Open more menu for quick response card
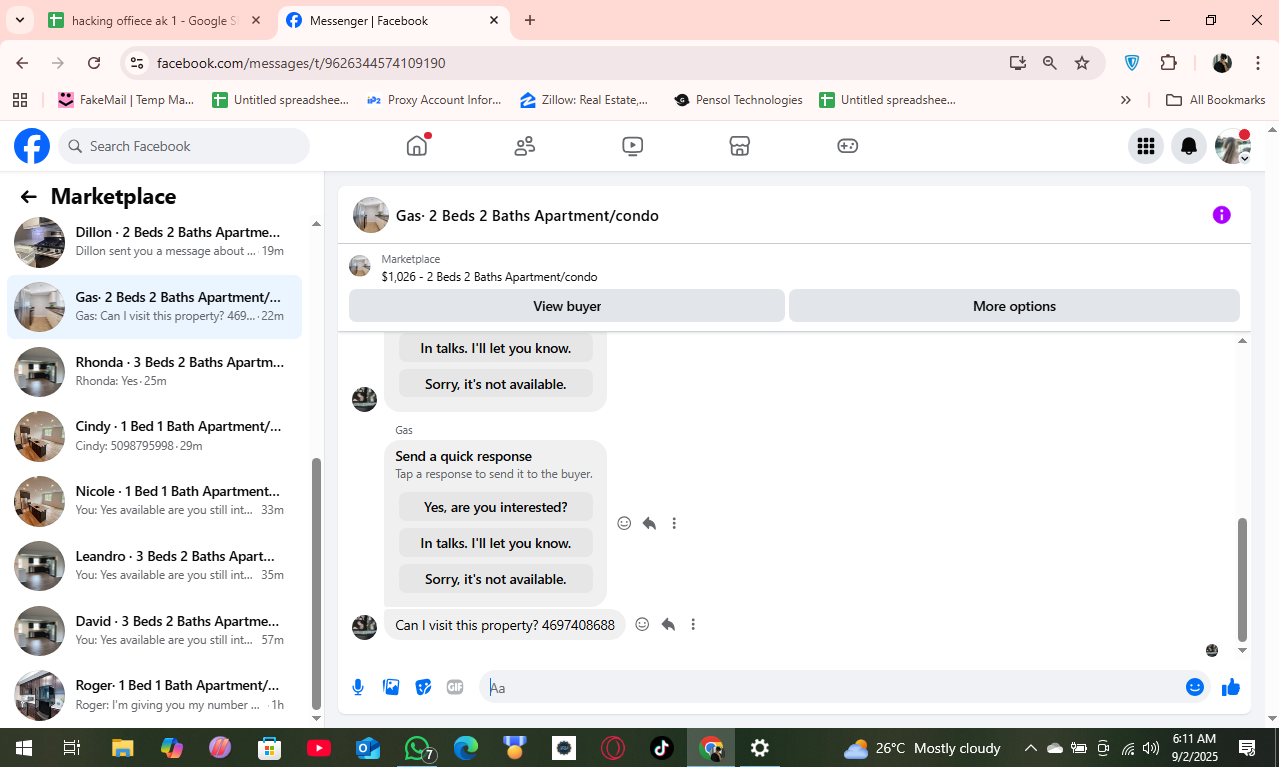This screenshot has height=767, width=1279. tap(674, 523)
